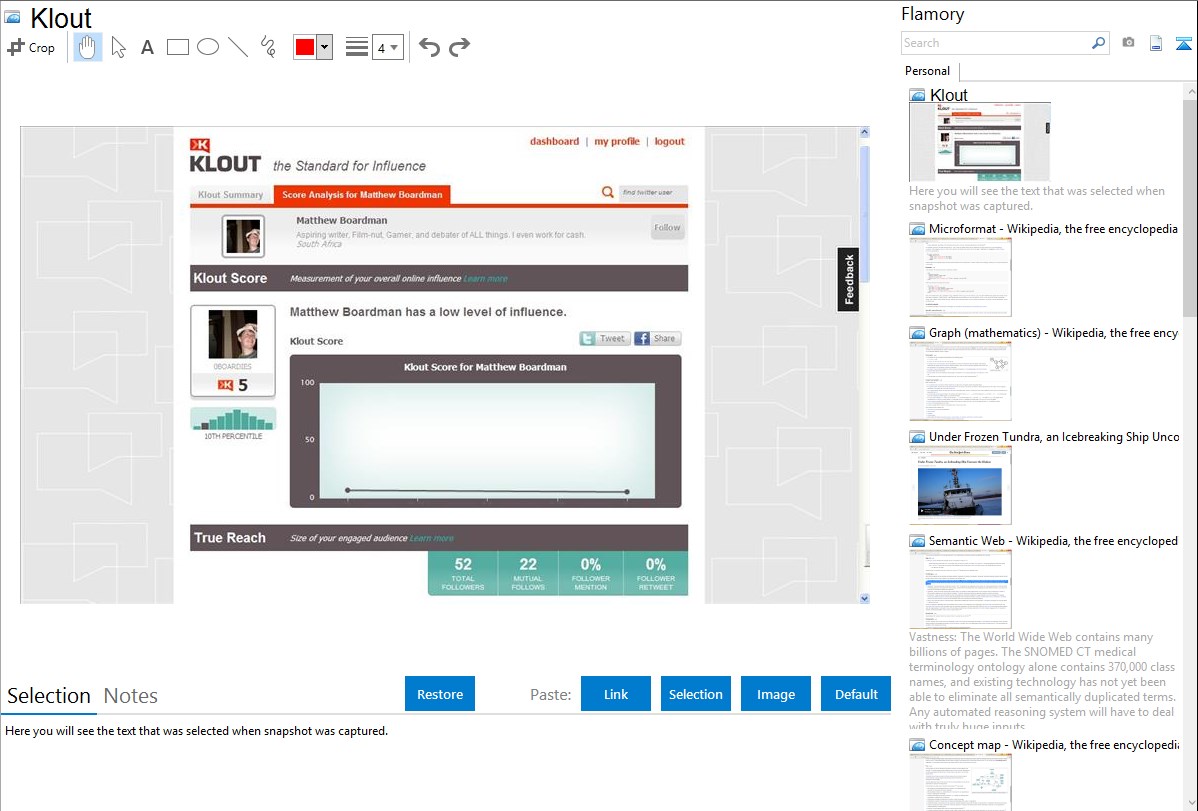
Task: Open the my profile link
Action: pyautogui.click(x=617, y=141)
